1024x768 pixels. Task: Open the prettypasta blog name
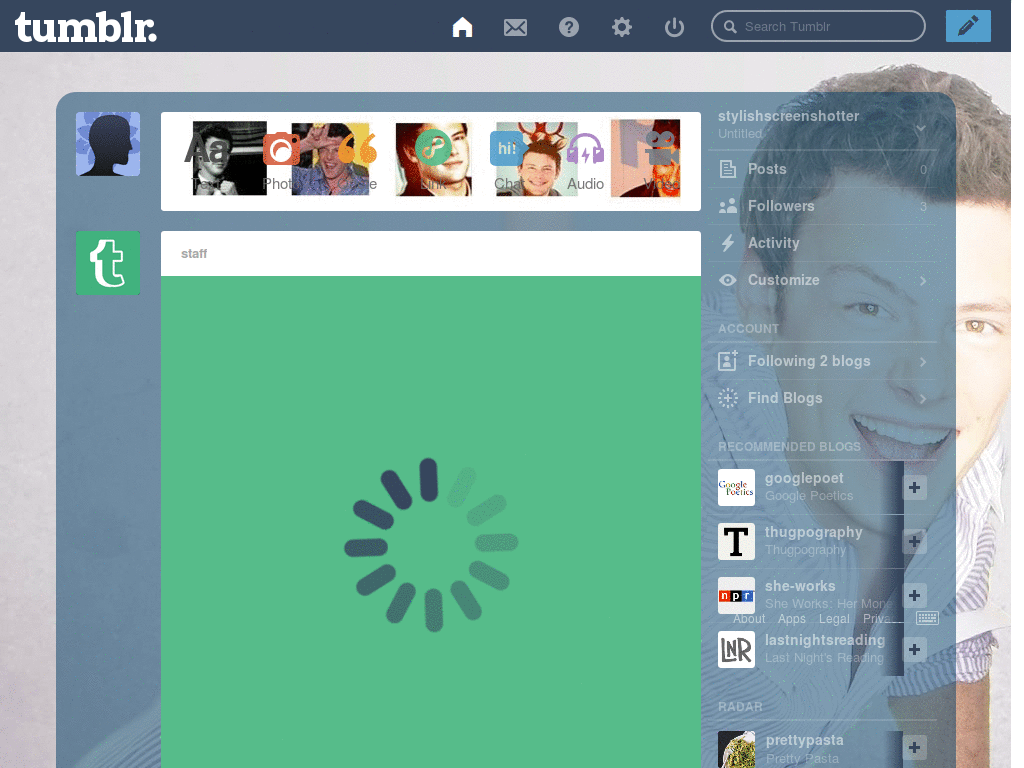[805, 741]
